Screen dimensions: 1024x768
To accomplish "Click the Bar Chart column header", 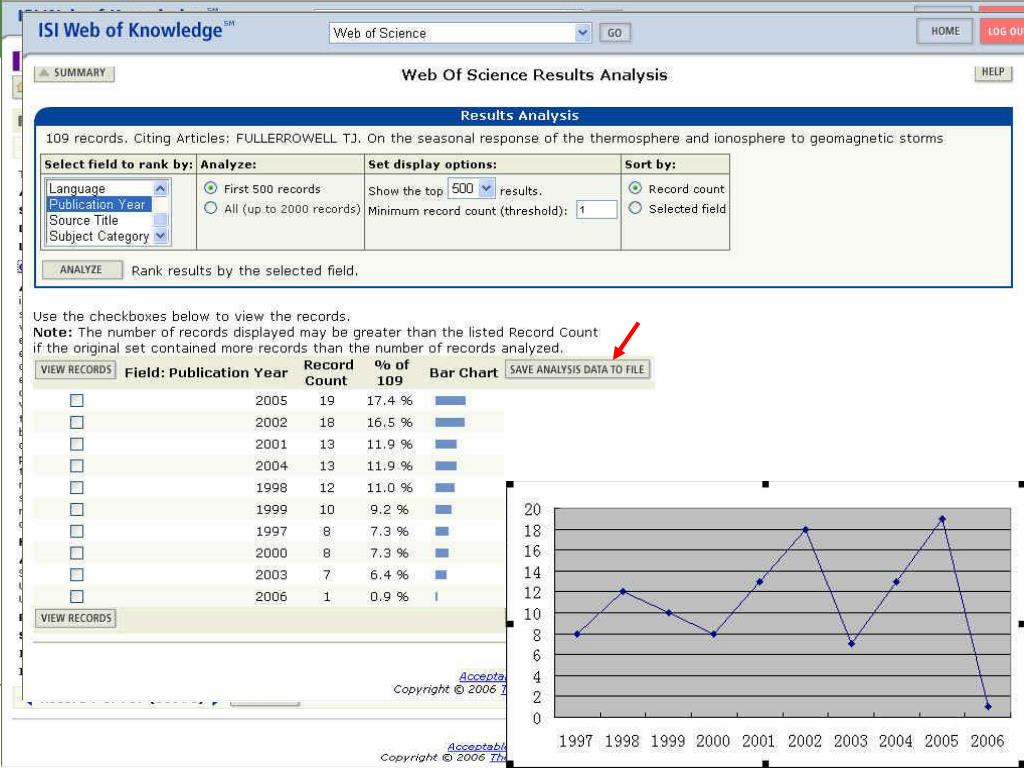I will tap(463, 372).
